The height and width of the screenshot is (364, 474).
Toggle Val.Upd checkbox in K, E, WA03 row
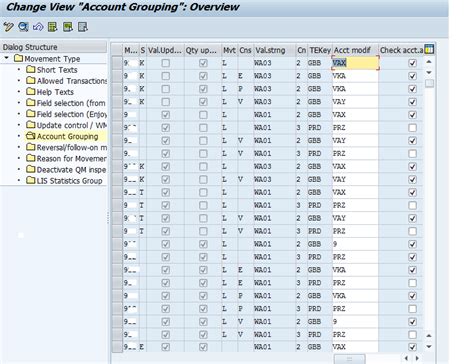(x=165, y=76)
